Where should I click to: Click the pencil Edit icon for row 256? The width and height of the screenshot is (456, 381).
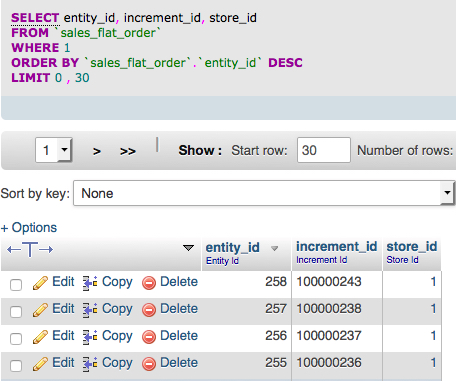pyautogui.click(x=40, y=337)
